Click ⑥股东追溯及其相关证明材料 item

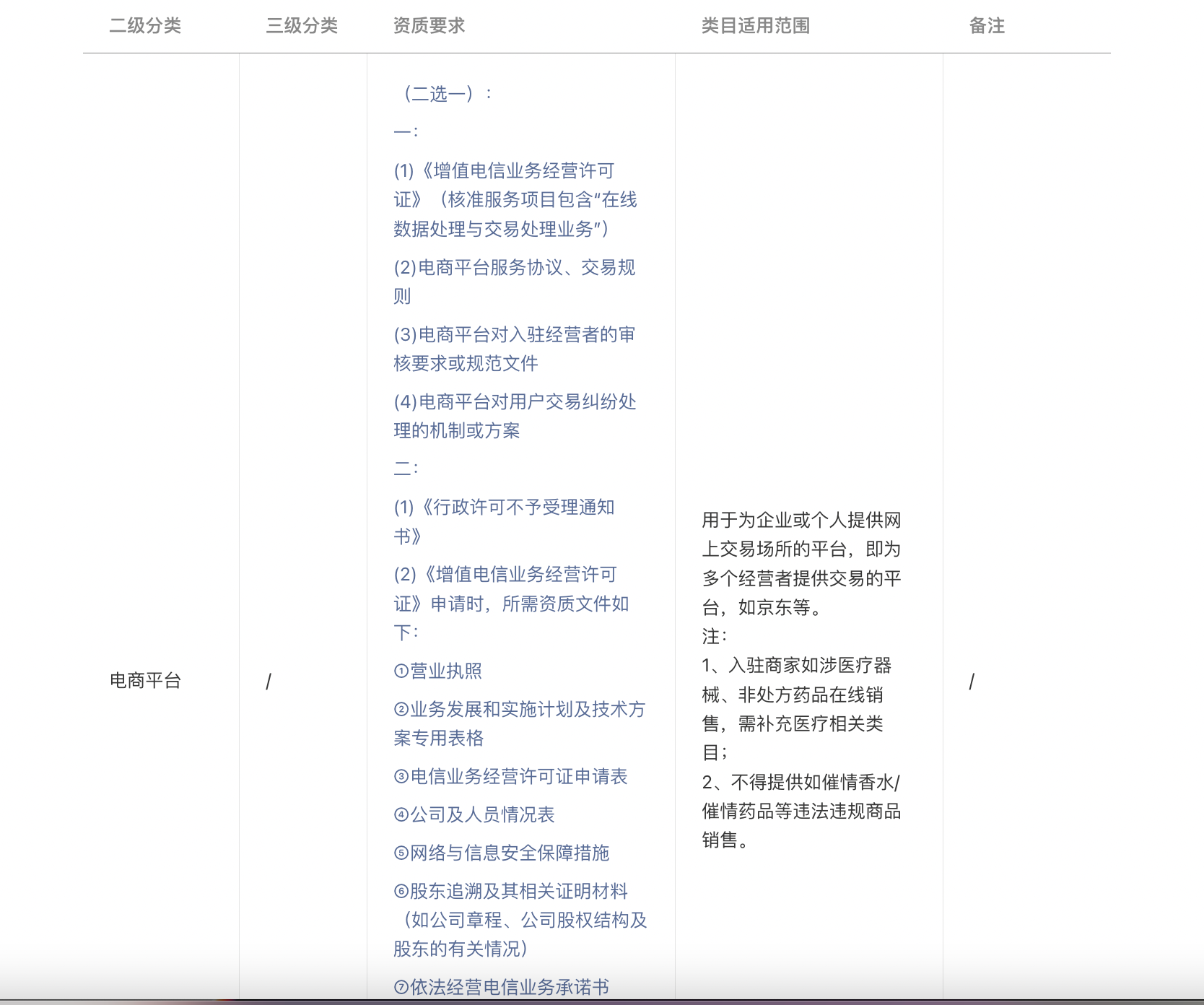[520, 920]
